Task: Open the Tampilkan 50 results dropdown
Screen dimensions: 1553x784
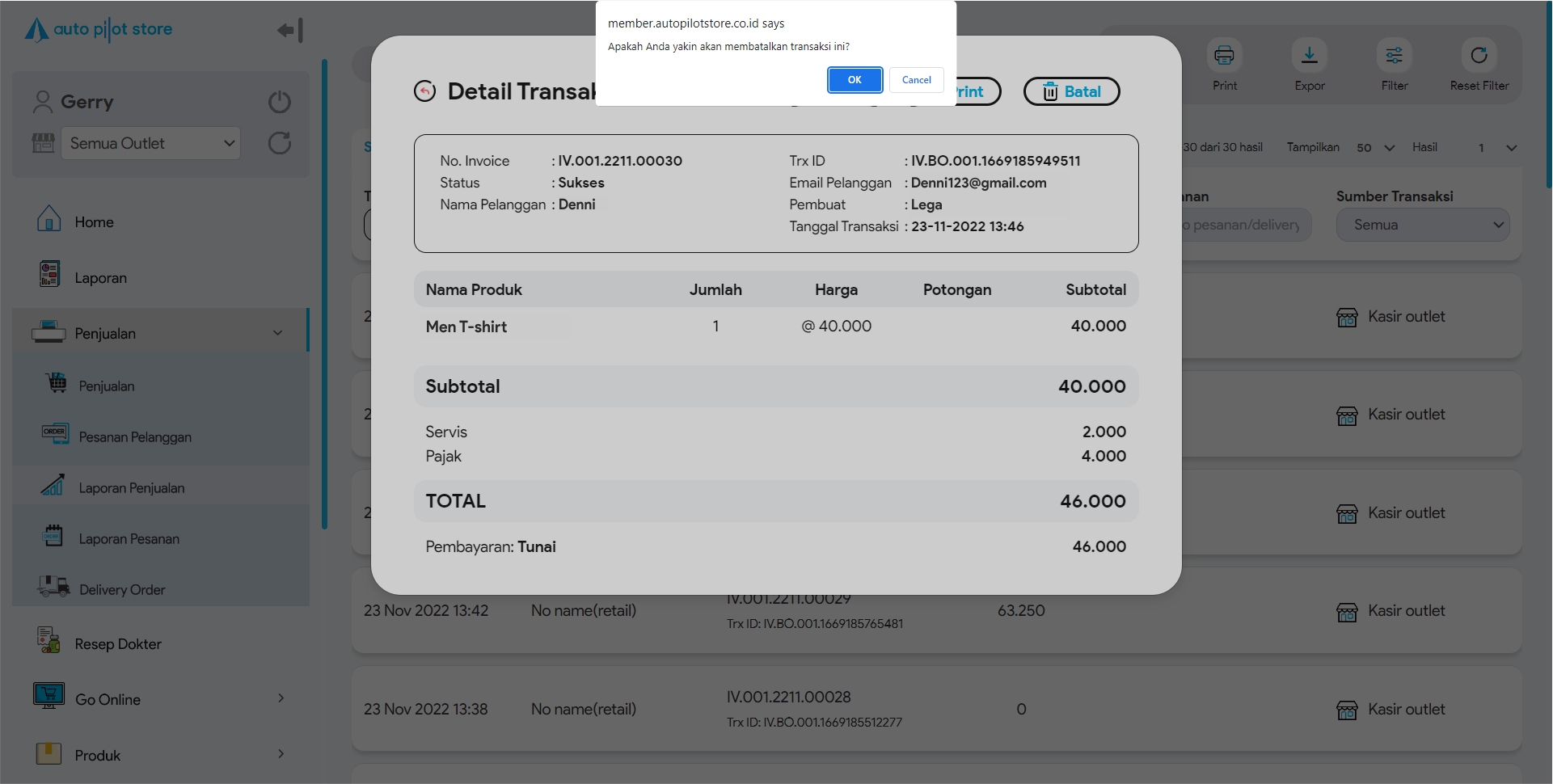Action: (1375, 148)
